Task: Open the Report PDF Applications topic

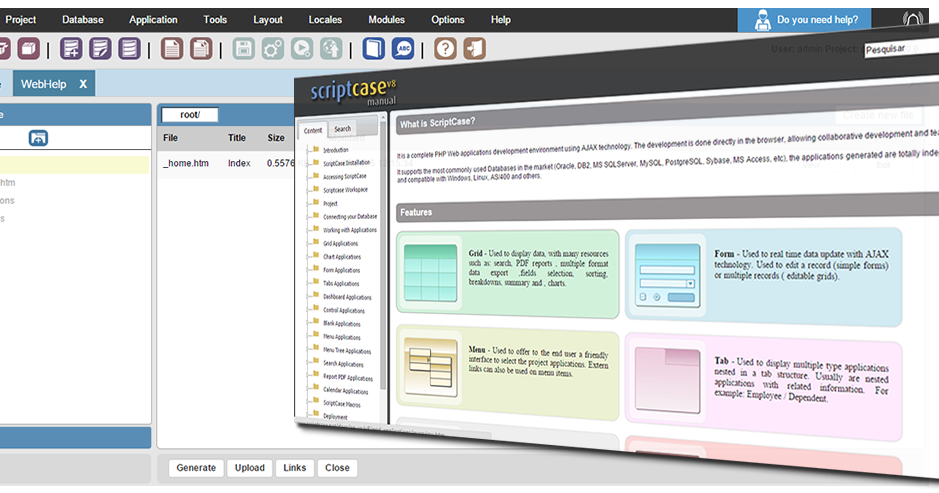Action: click(x=348, y=377)
